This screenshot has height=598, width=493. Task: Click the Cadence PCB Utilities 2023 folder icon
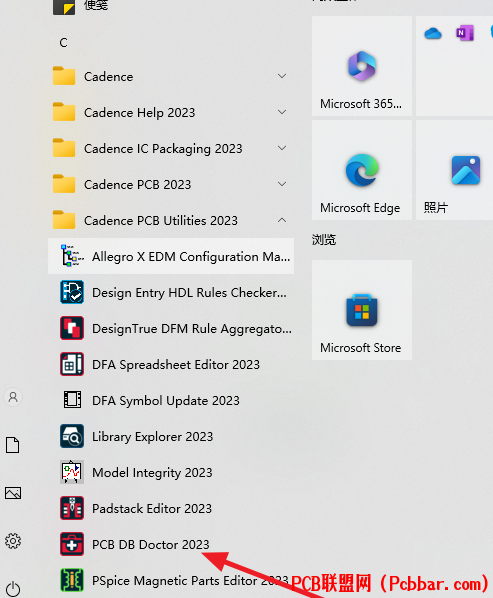point(64,220)
